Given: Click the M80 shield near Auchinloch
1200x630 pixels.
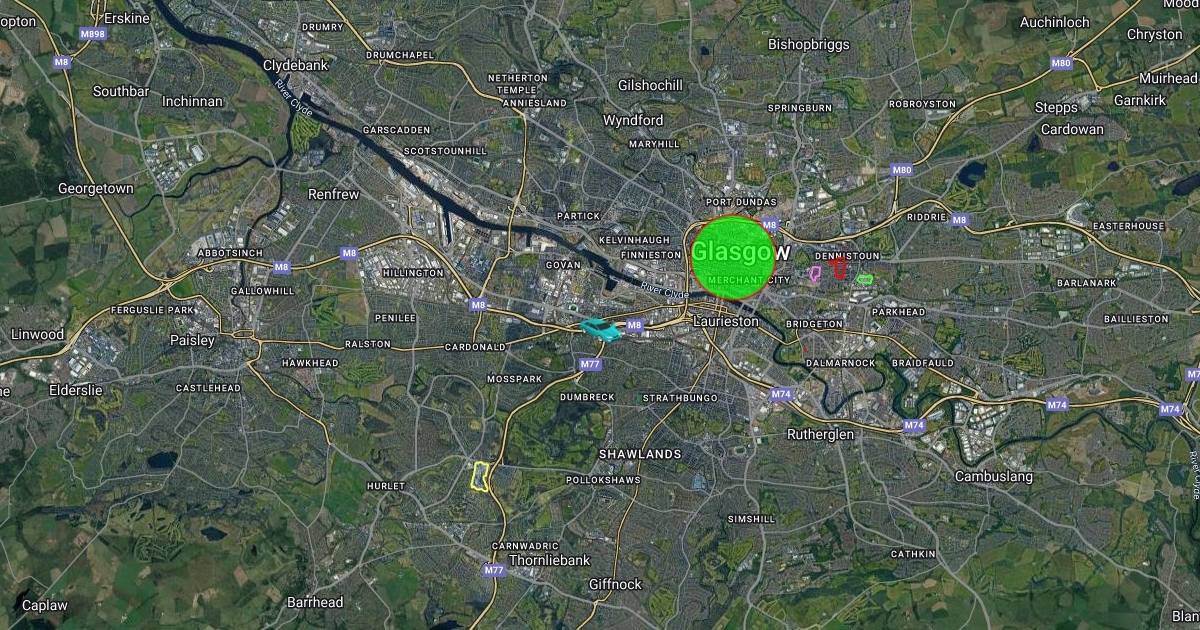Looking at the screenshot, I should [1061, 63].
